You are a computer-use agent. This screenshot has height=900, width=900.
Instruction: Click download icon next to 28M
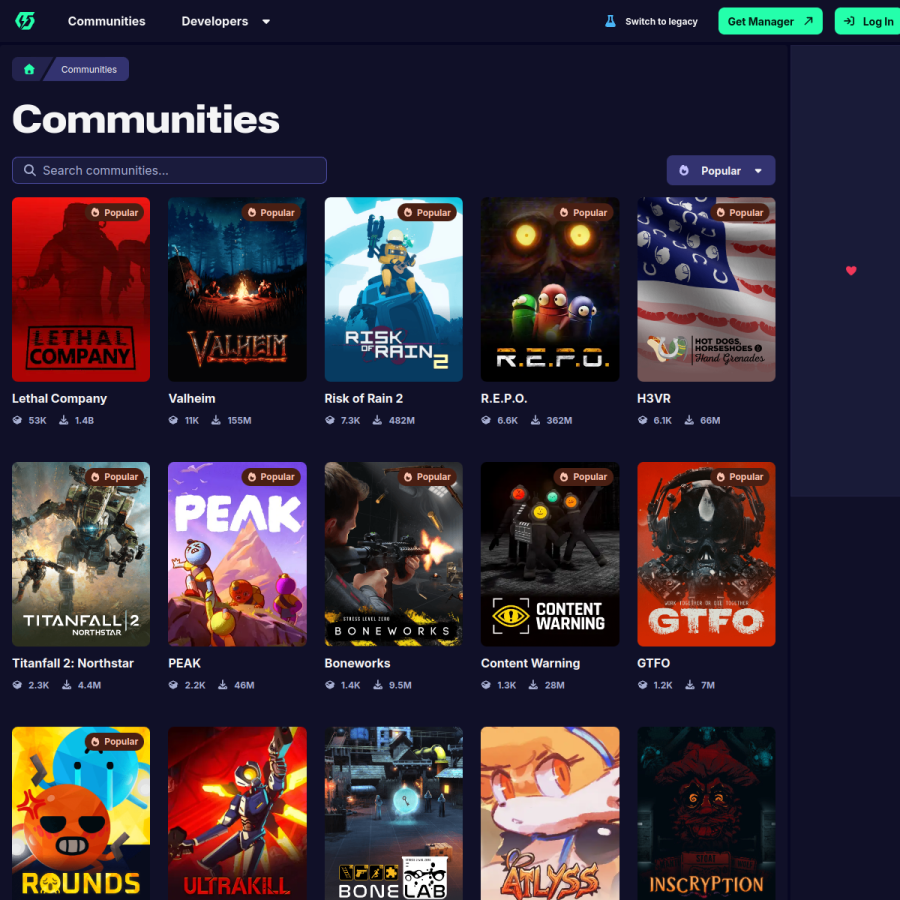point(533,685)
